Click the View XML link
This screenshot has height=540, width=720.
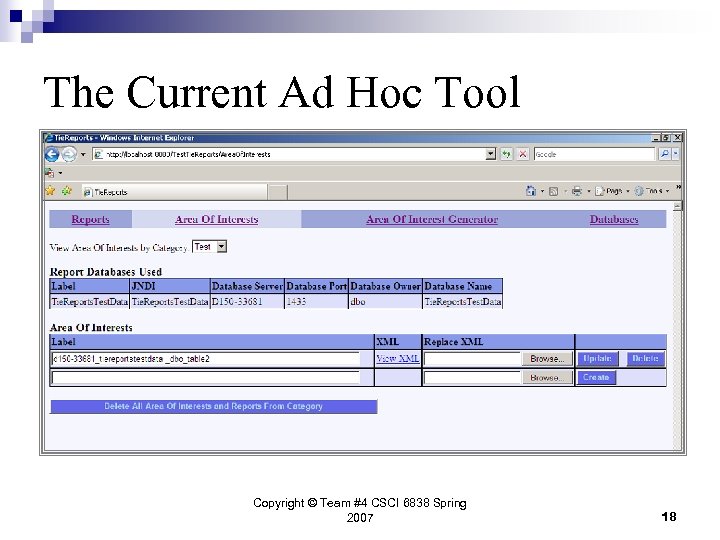coord(398,359)
